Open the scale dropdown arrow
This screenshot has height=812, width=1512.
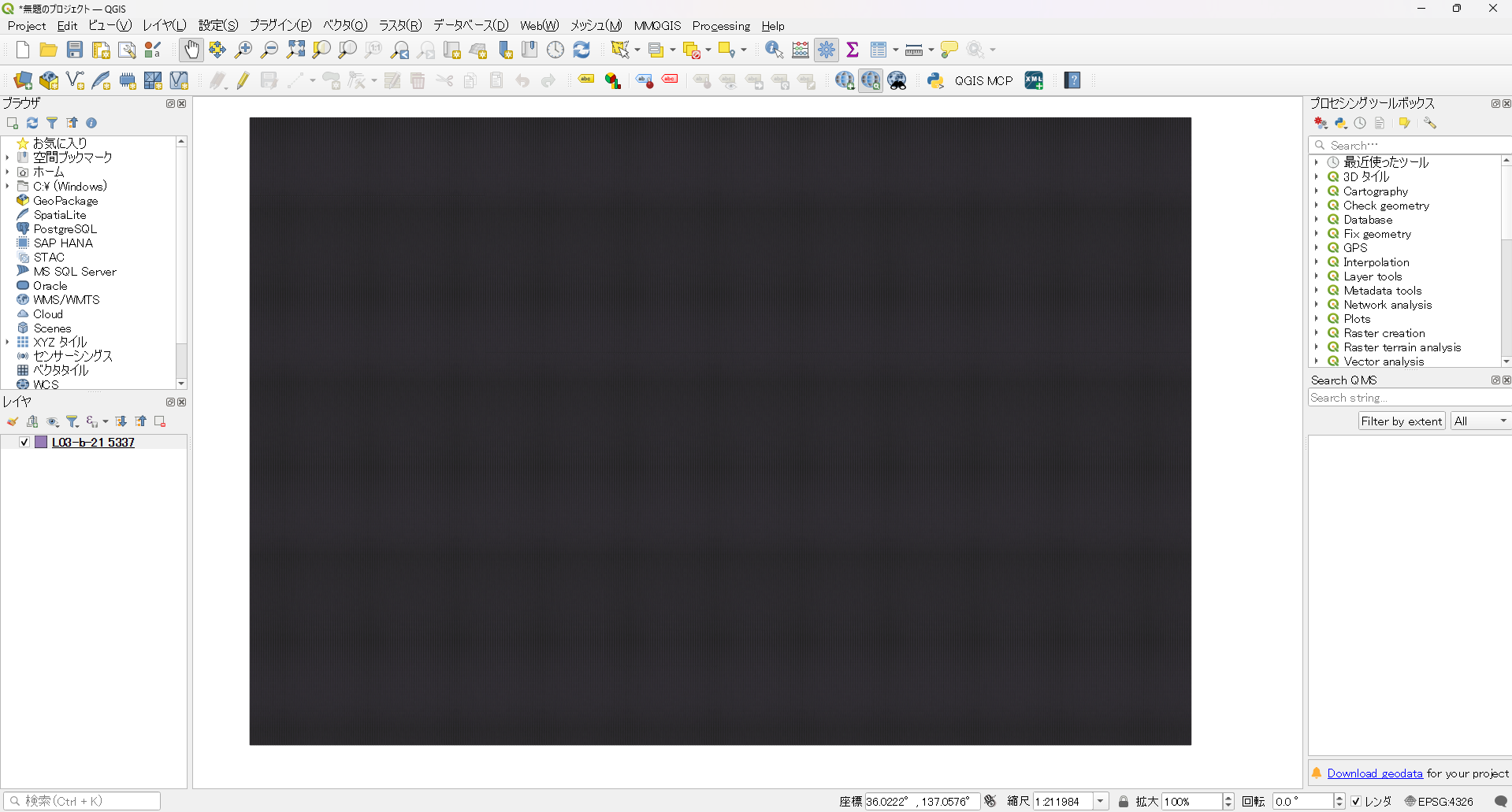tap(1101, 801)
